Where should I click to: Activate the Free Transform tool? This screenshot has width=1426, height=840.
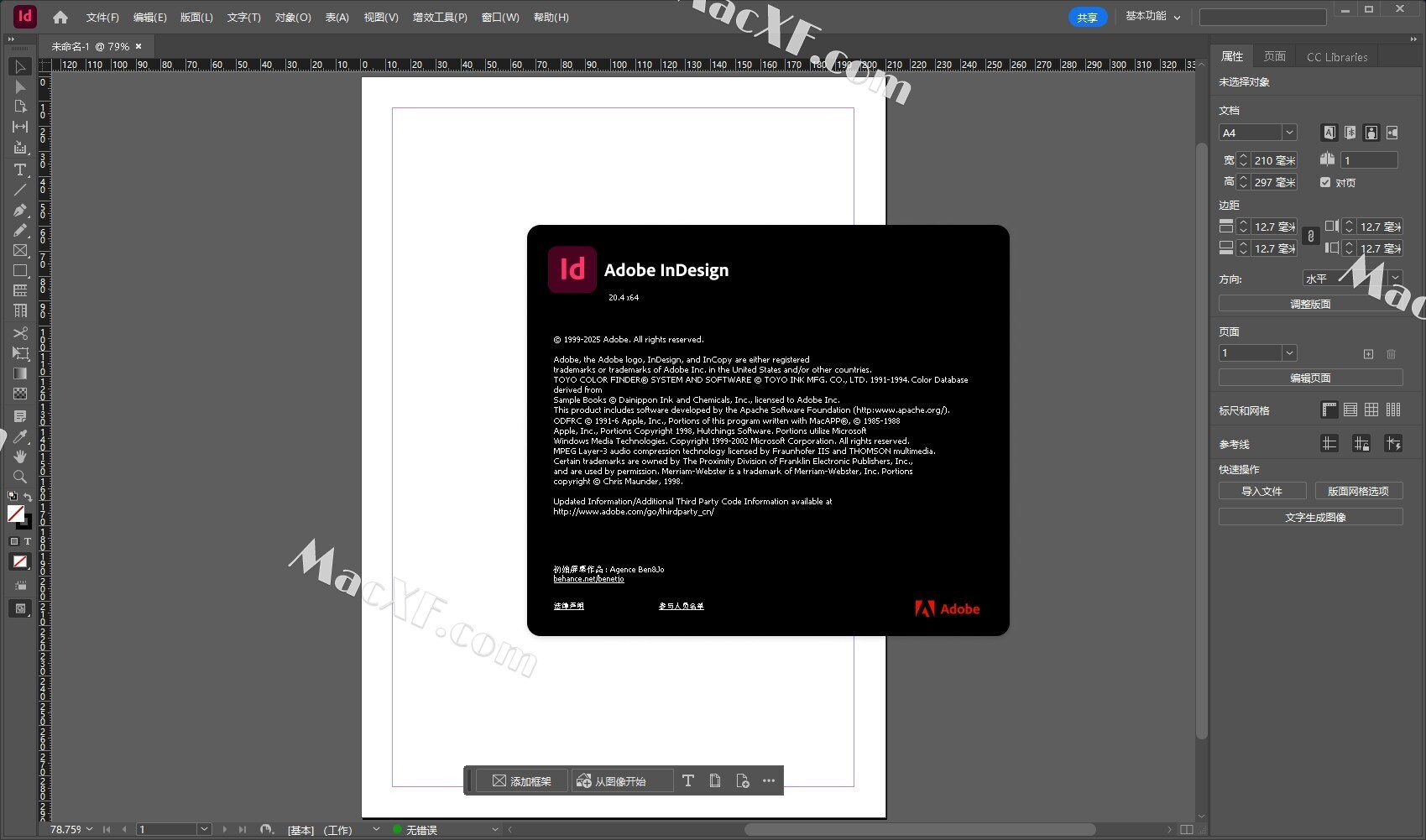[20, 353]
